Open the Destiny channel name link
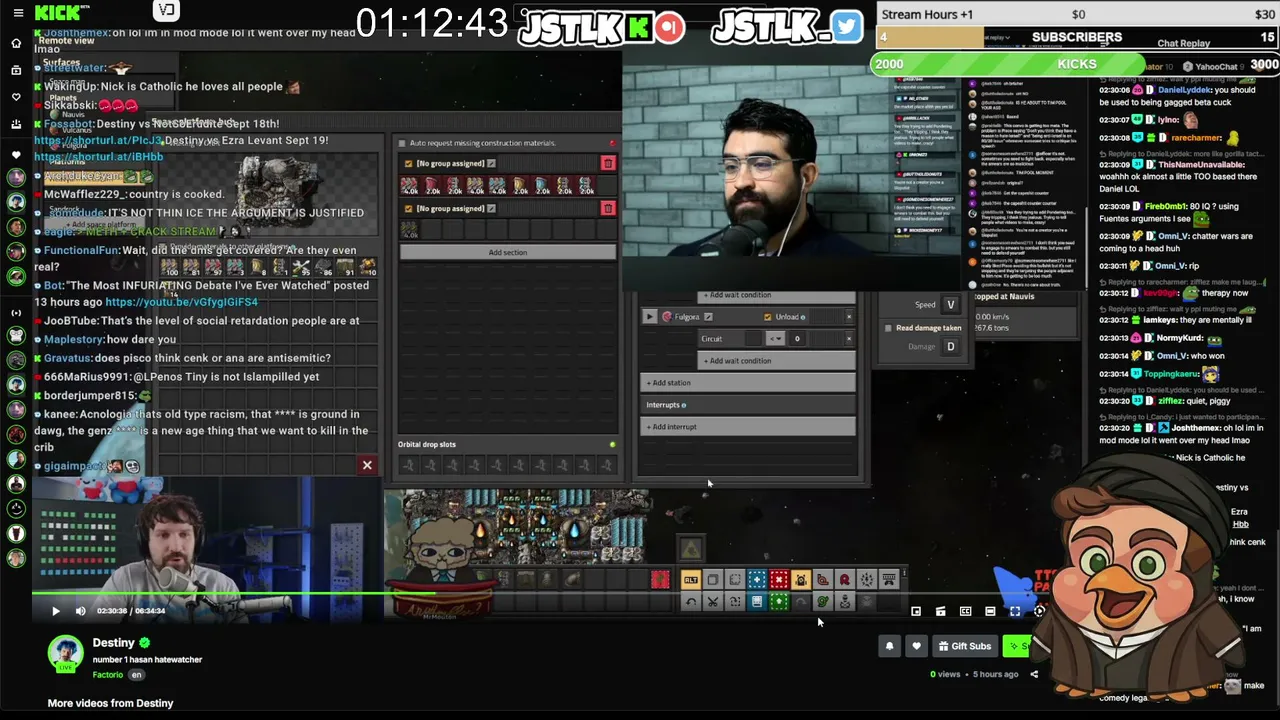The height and width of the screenshot is (720, 1280). [x=113, y=643]
